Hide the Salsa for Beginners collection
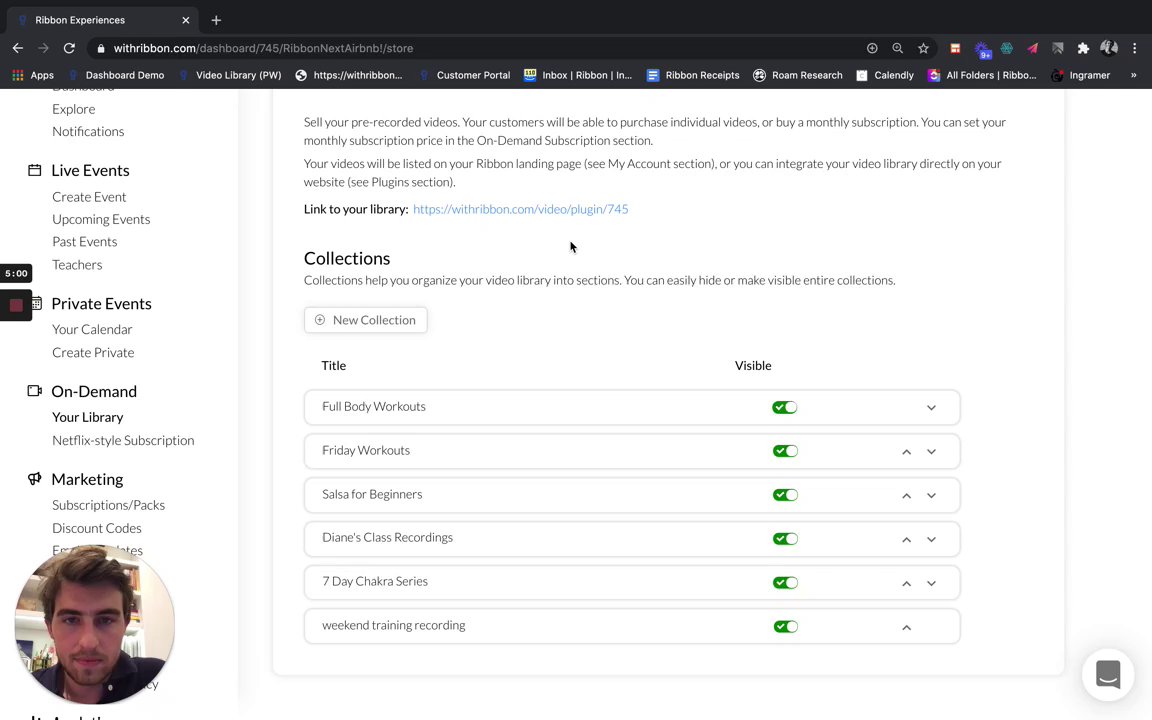This screenshot has height=720, width=1152. pos(785,495)
